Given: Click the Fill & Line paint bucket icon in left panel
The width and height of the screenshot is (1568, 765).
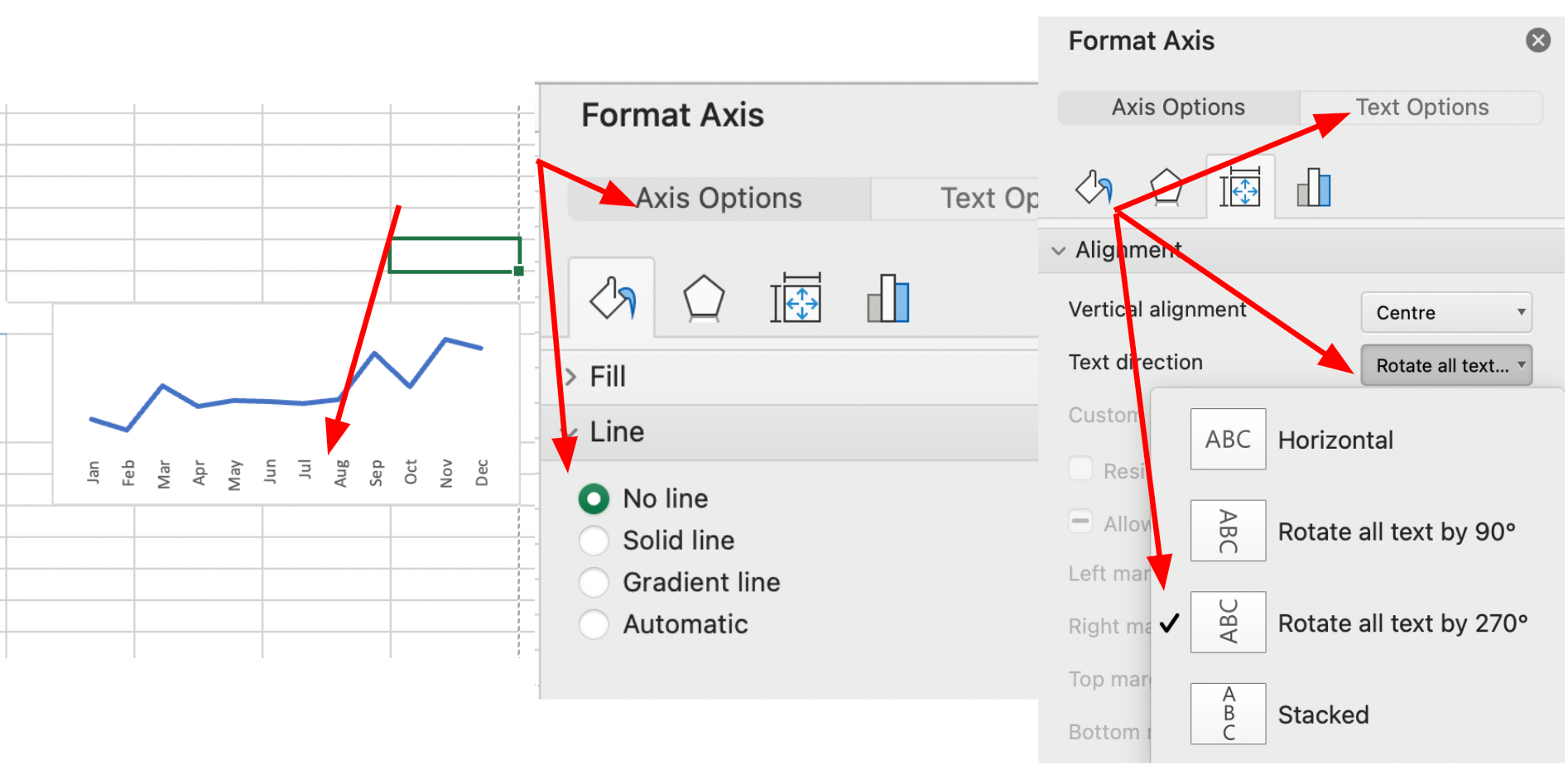Looking at the screenshot, I should pyautogui.click(x=613, y=298).
